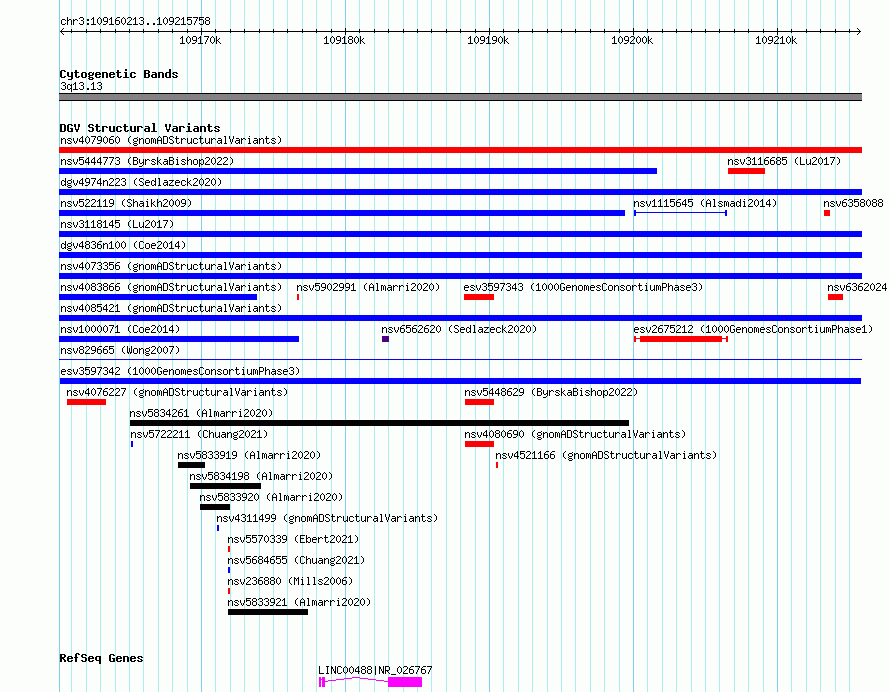Open the nsv236880 (Mills2006) label
Image resolution: width=890 pixels, height=692 pixels.
(289, 581)
